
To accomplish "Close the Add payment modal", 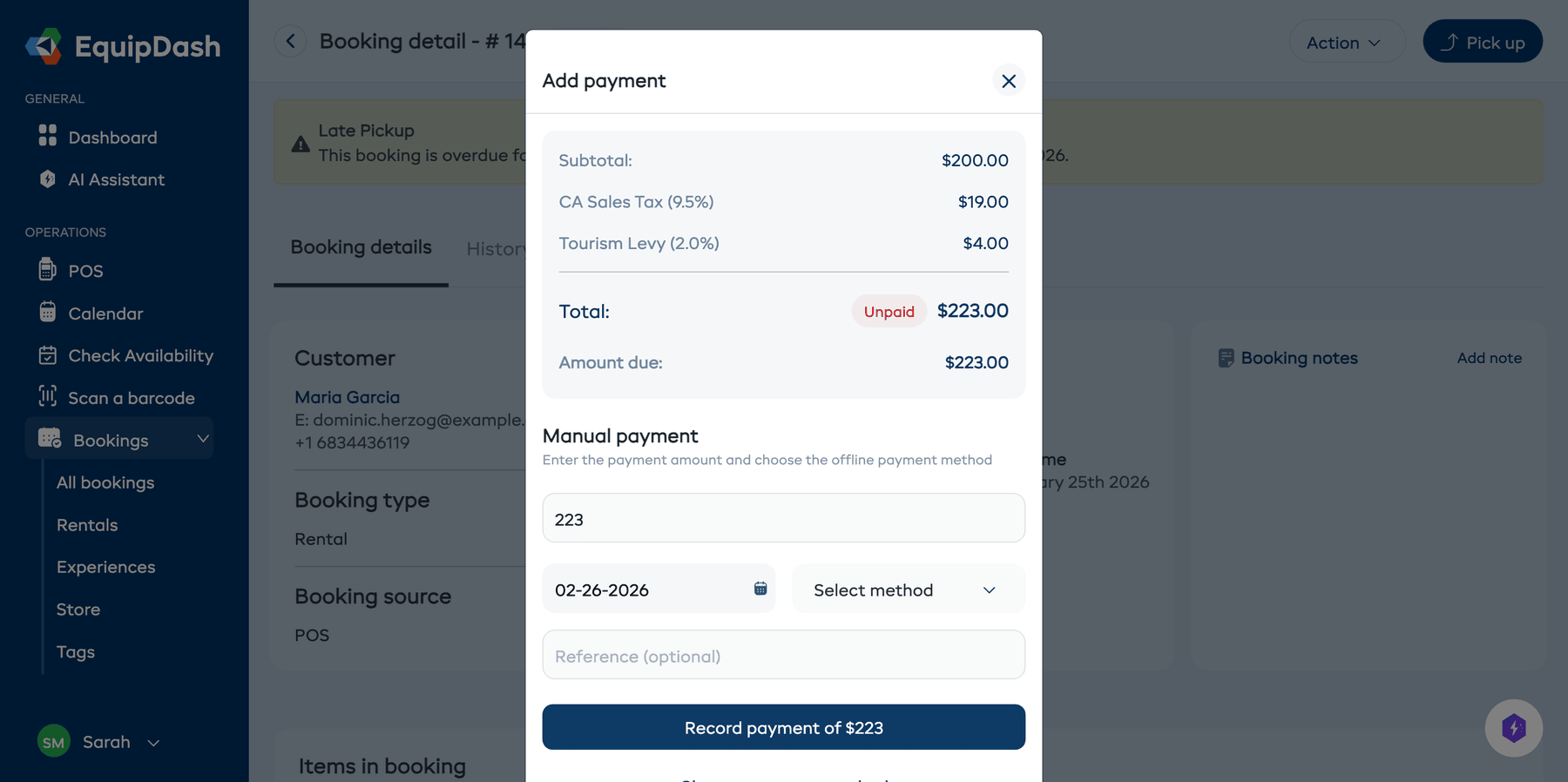I will pyautogui.click(x=1008, y=80).
